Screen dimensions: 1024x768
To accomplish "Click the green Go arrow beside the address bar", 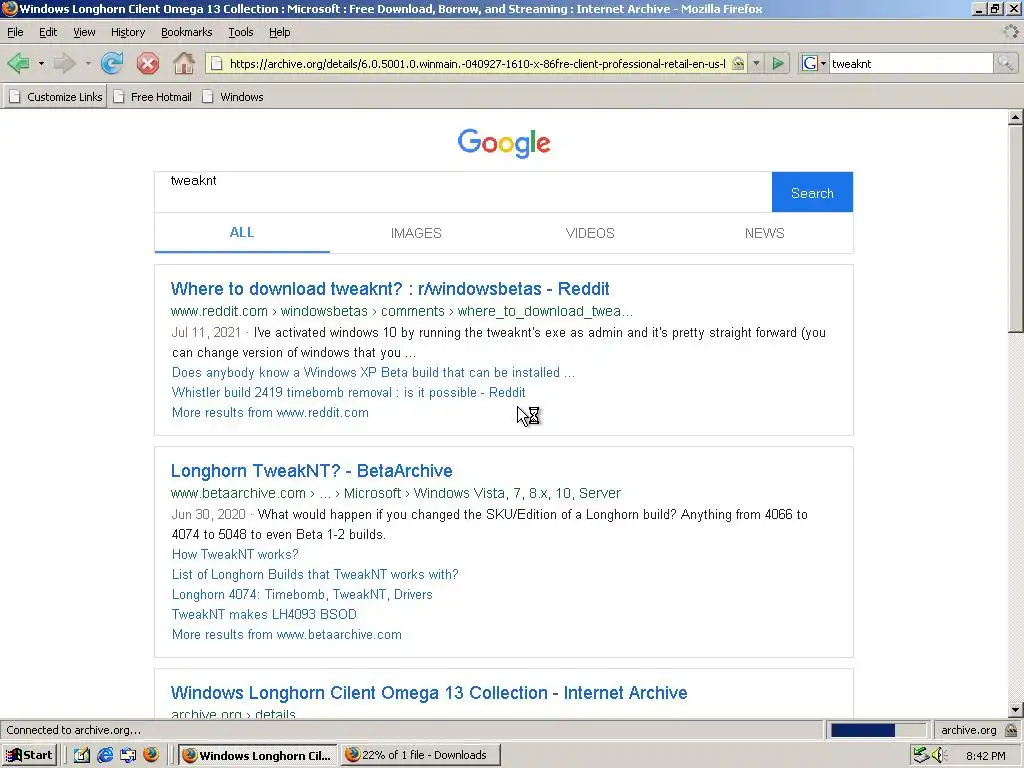I will [x=778, y=63].
